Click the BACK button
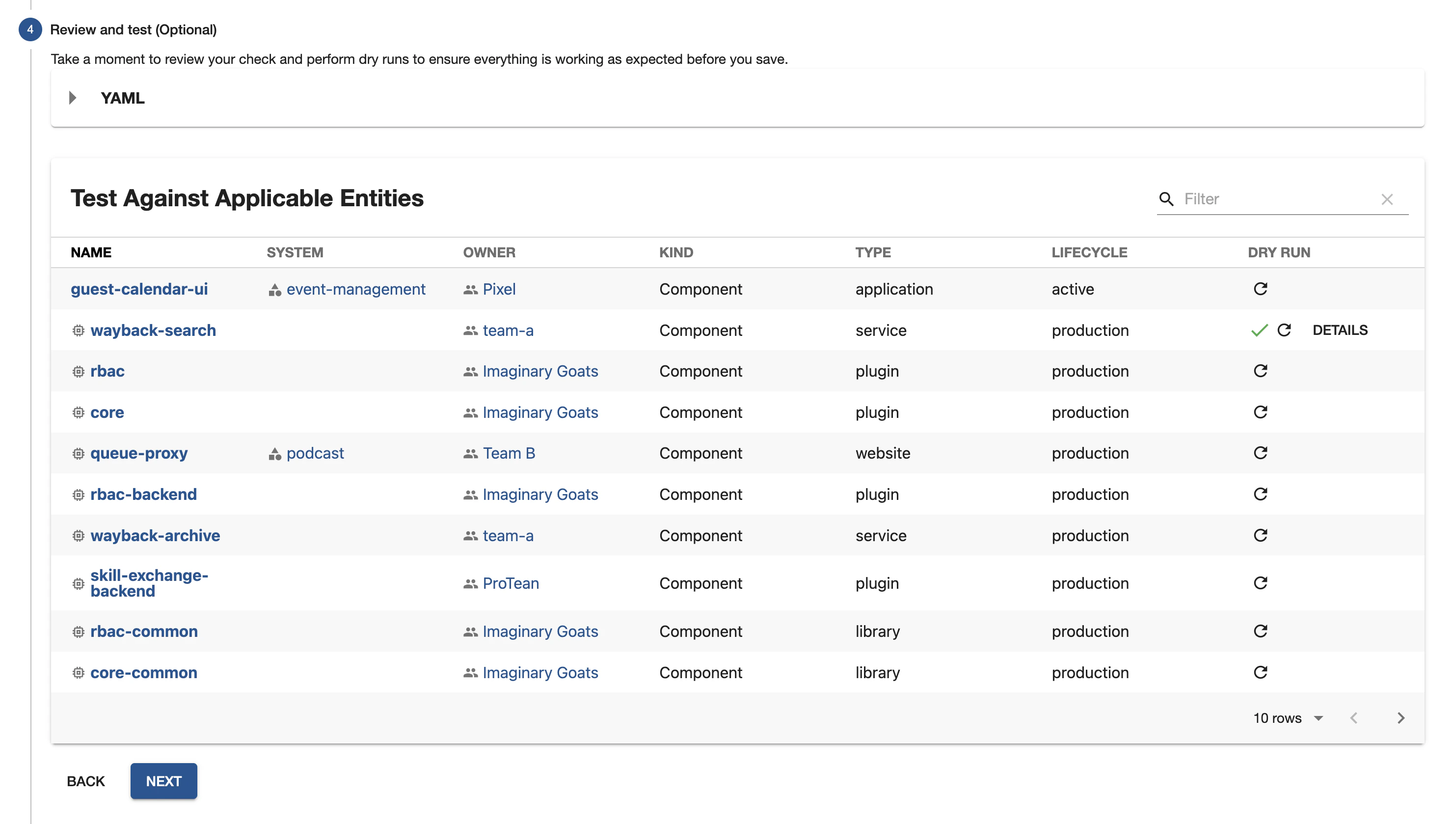 point(85,781)
